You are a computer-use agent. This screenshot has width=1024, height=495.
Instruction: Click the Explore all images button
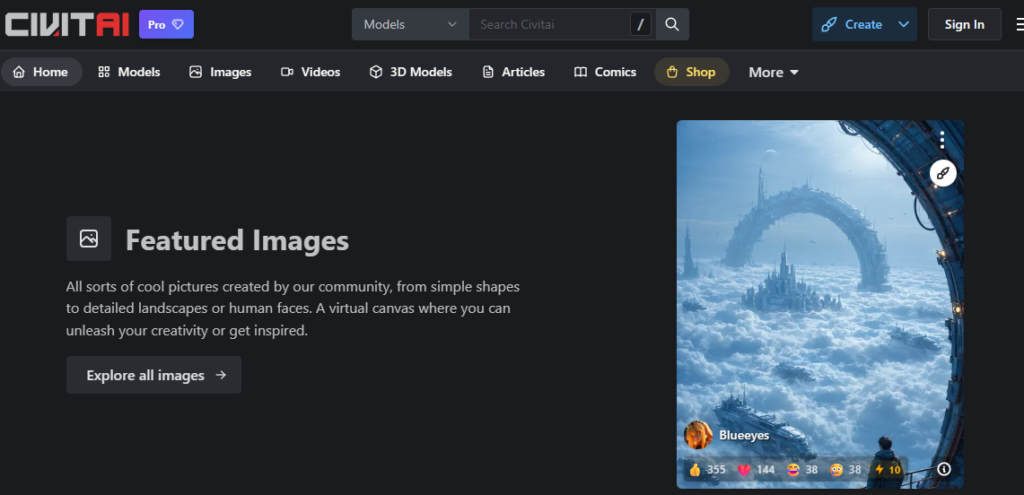[x=153, y=375]
